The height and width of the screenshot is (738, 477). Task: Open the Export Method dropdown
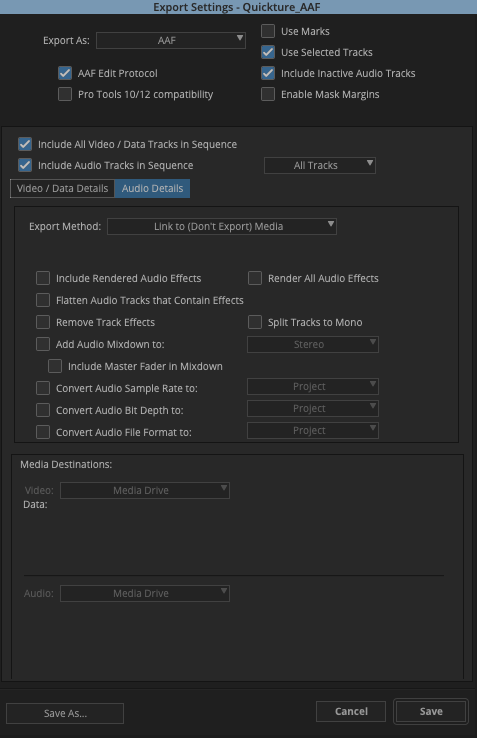222,226
